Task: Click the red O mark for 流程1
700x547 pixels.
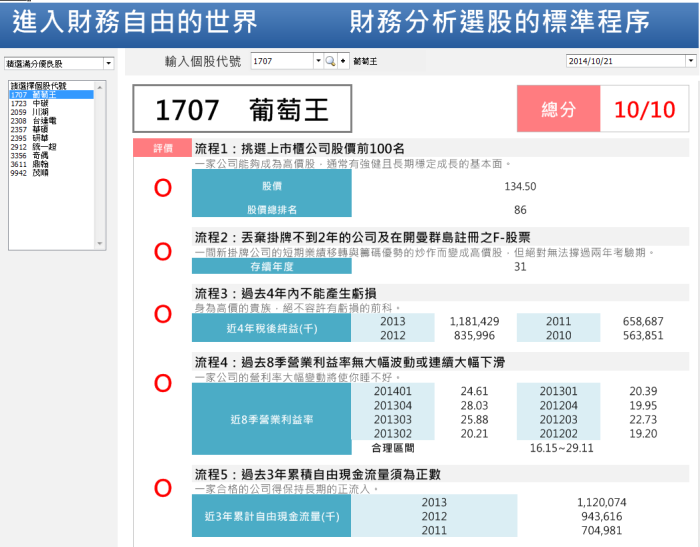Action: point(162,188)
